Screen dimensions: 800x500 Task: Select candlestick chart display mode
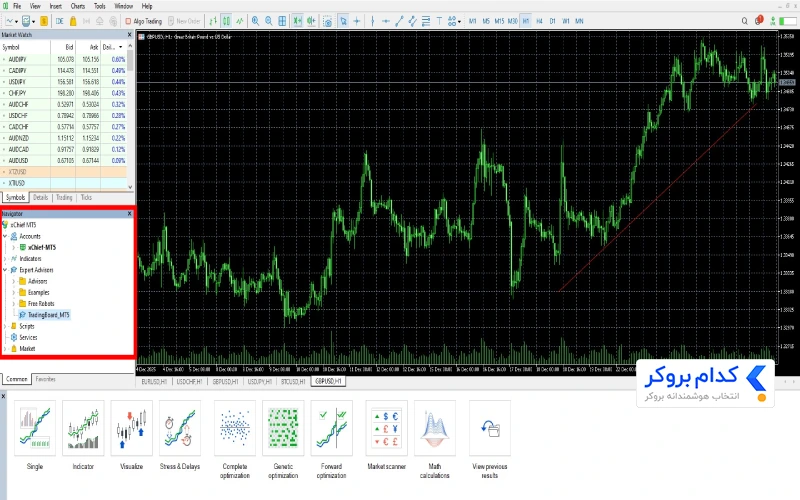pyautogui.click(x=226, y=21)
